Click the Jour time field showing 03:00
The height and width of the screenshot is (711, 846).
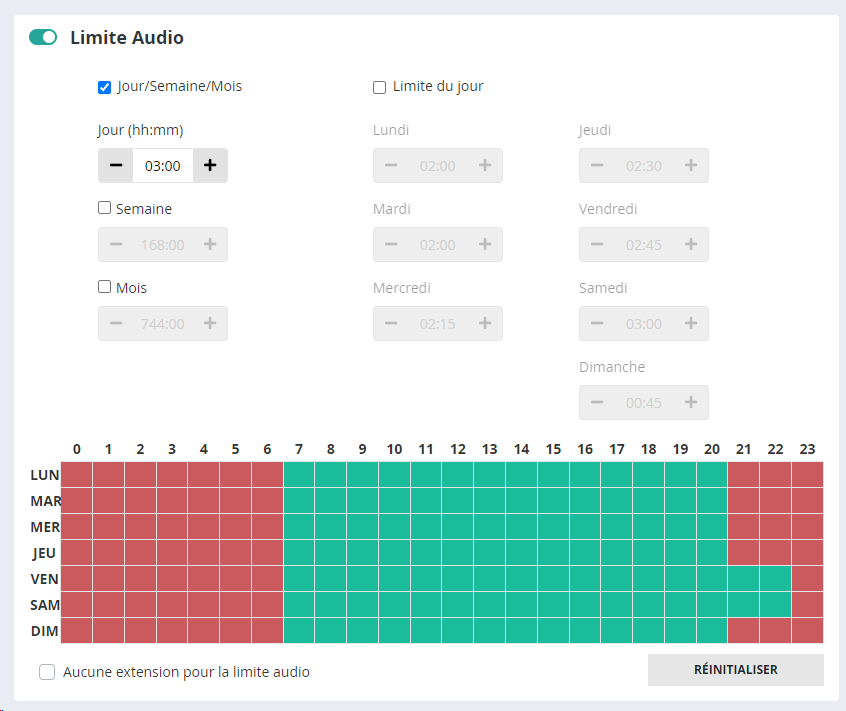pyautogui.click(x=163, y=166)
